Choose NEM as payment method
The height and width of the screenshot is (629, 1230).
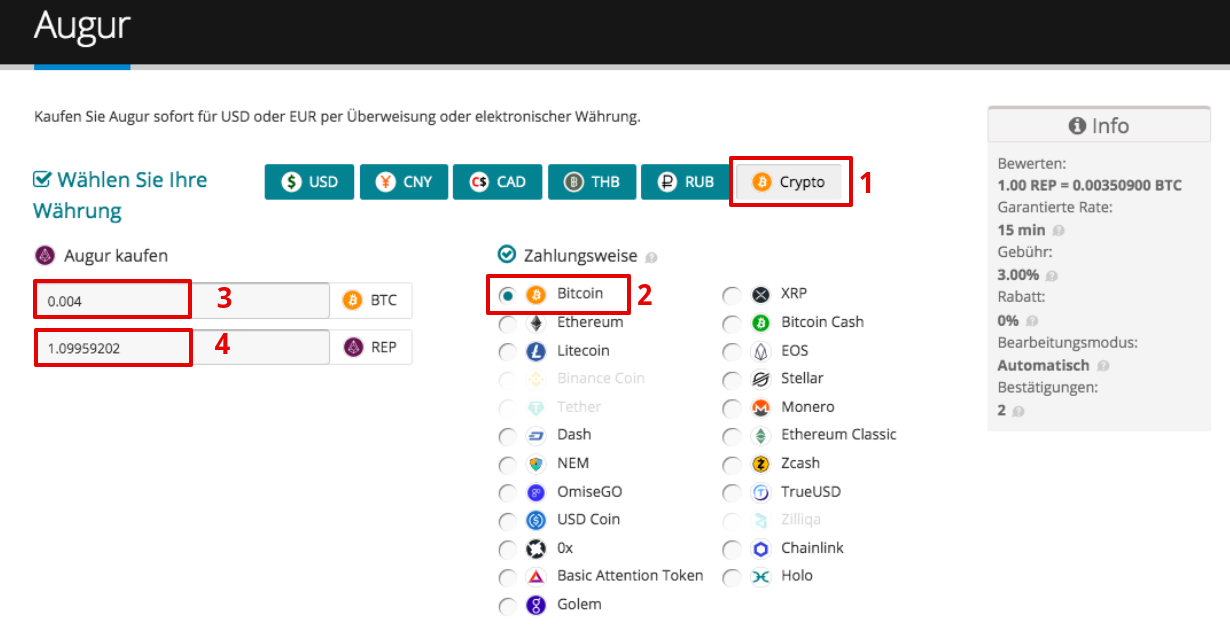[508, 464]
